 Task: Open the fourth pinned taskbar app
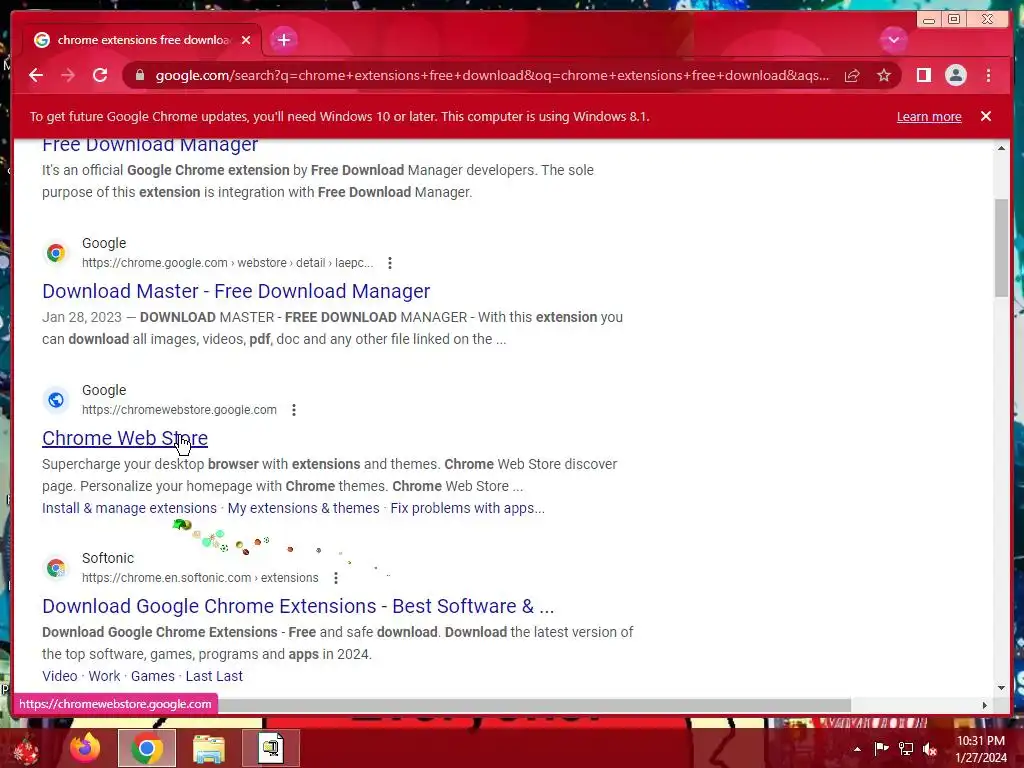271,748
